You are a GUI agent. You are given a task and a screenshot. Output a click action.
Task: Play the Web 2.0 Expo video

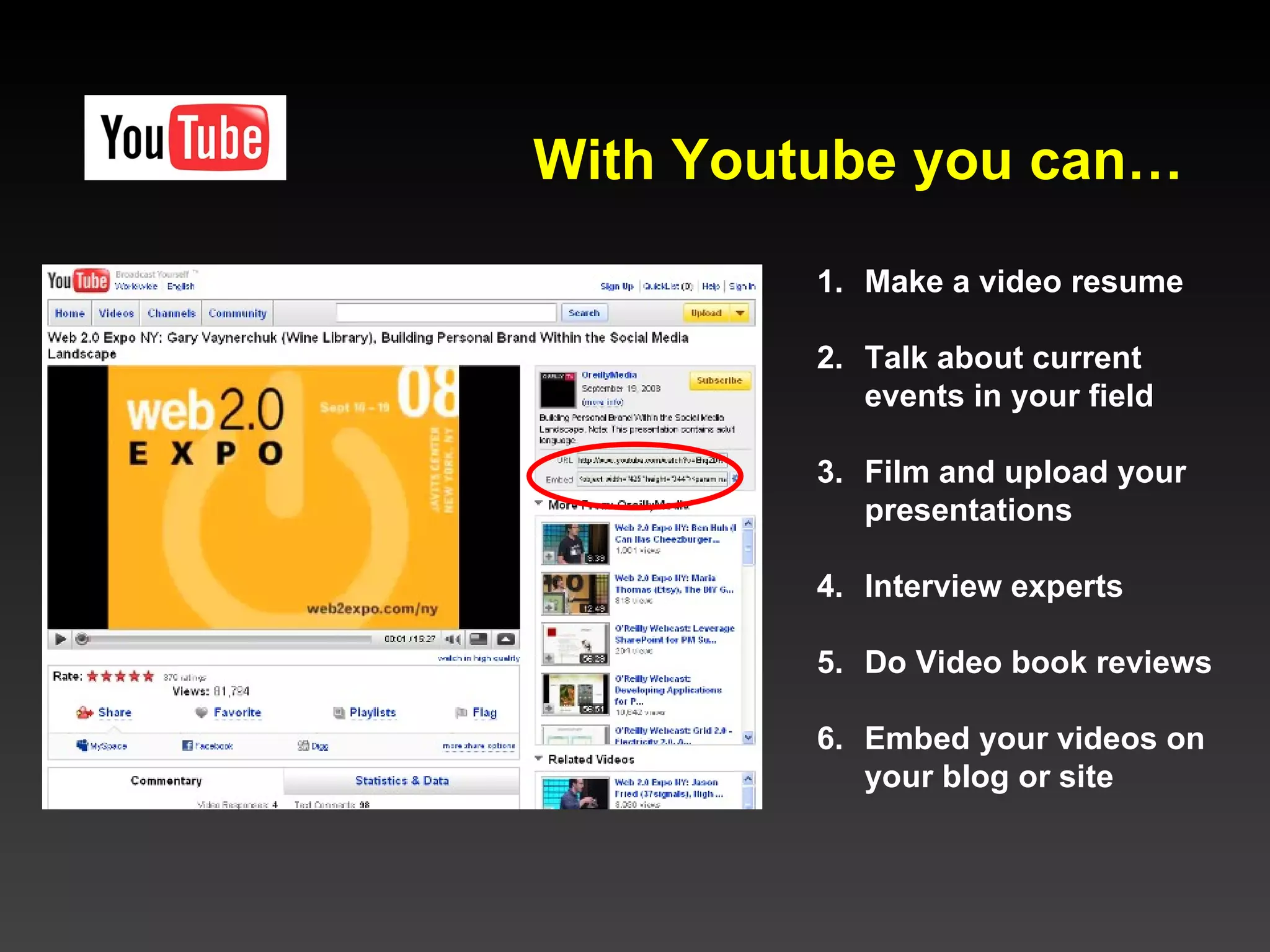[60, 639]
